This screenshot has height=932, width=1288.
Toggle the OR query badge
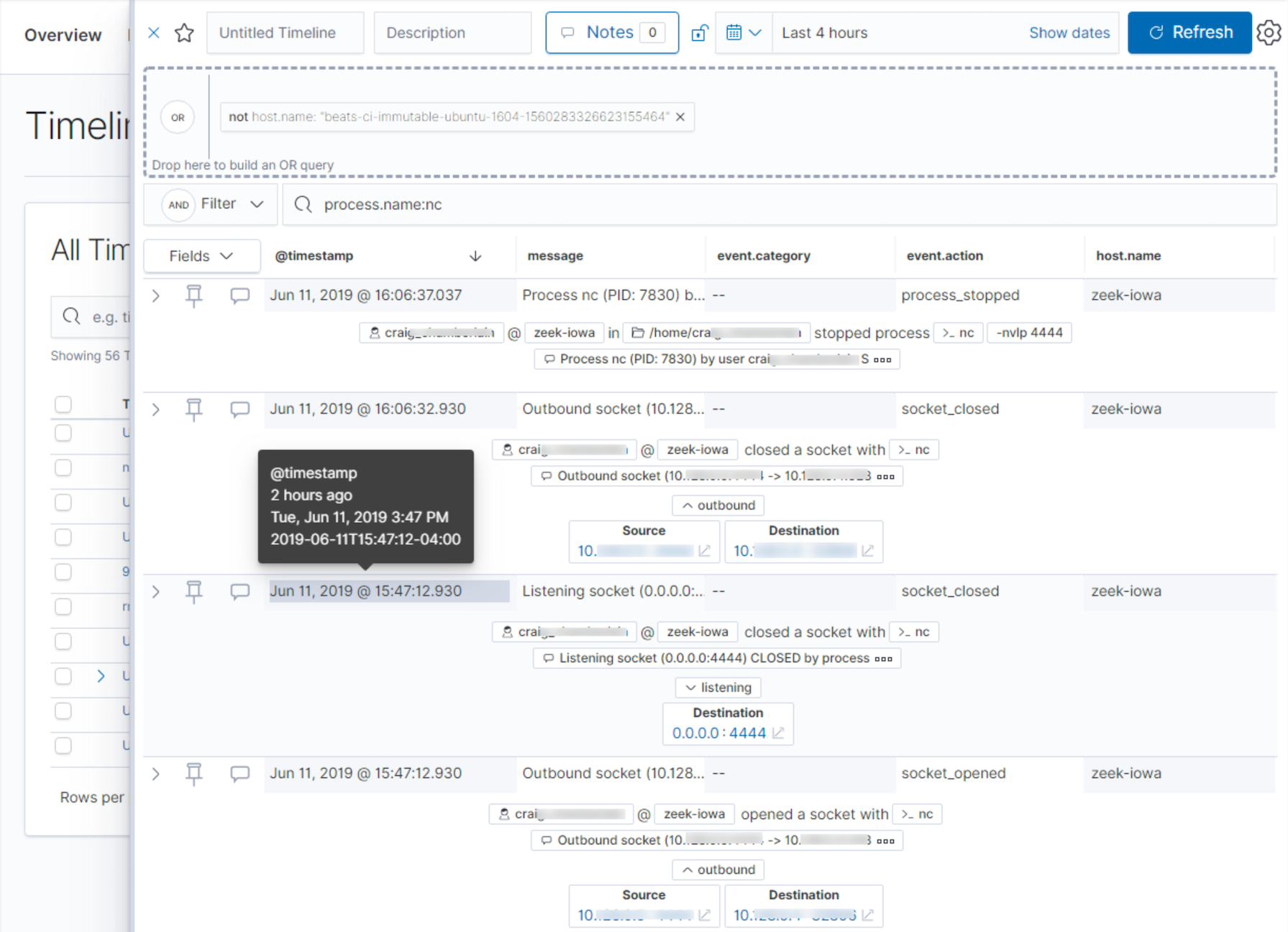pyautogui.click(x=178, y=117)
